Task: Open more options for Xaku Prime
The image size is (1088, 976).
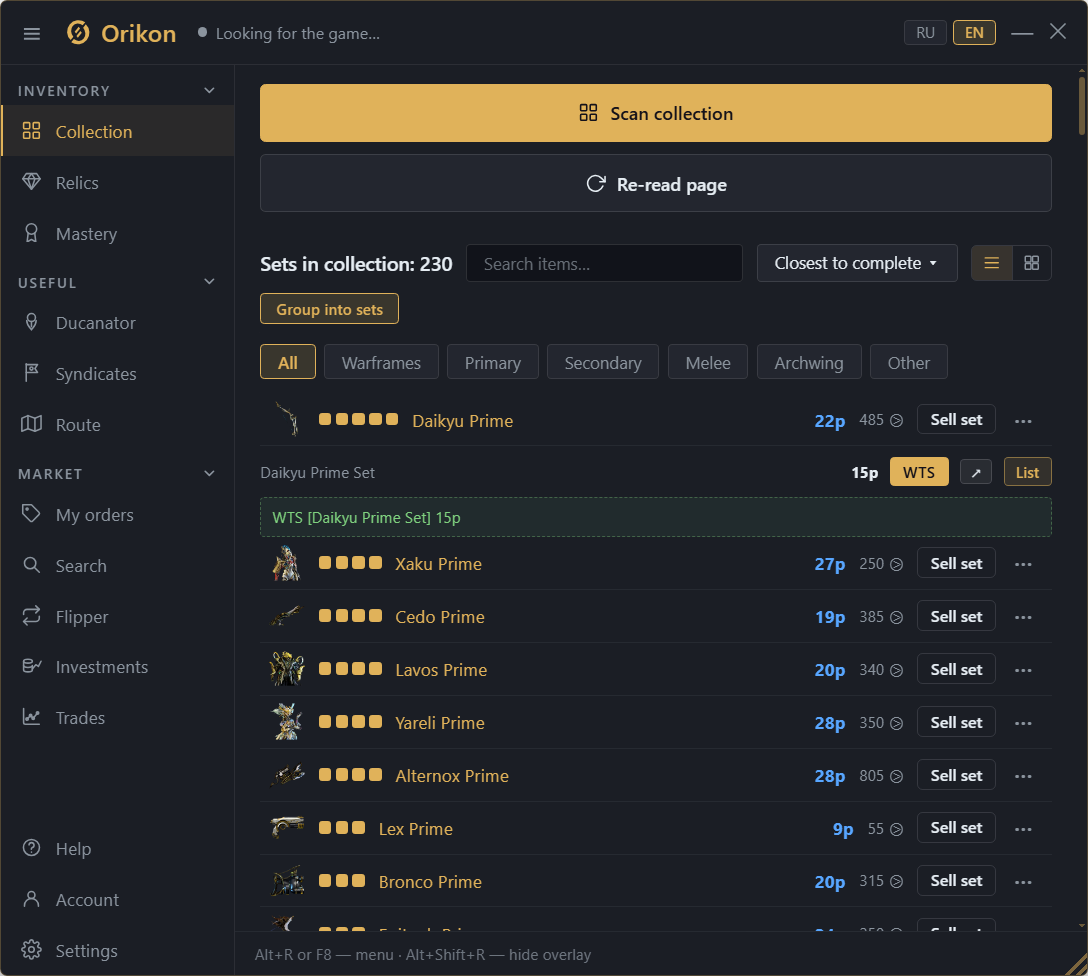Action: 1023,565
